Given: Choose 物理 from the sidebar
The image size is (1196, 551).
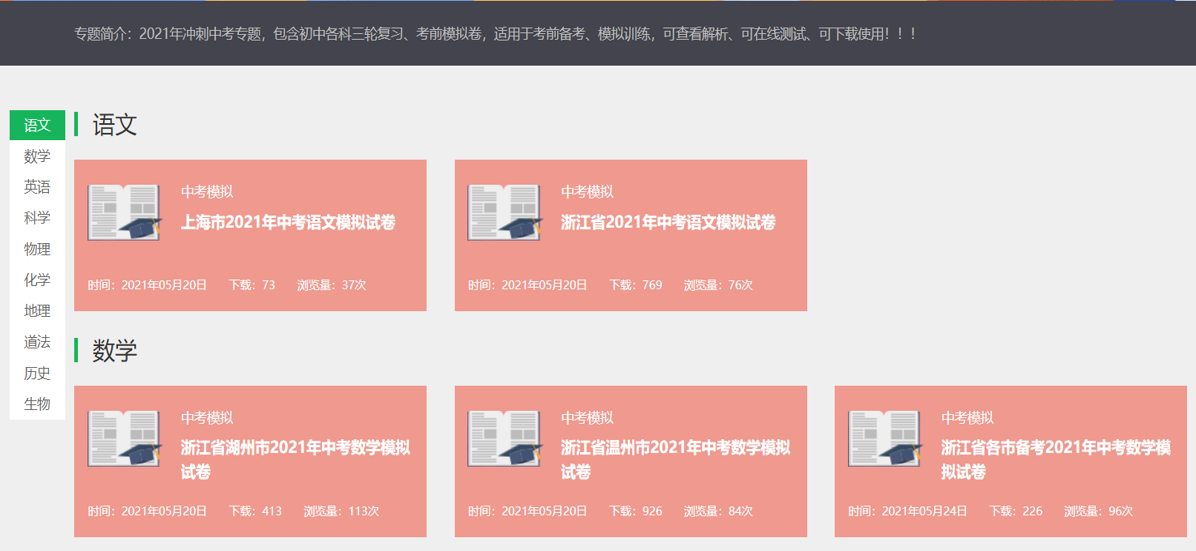Looking at the screenshot, I should click(37, 249).
